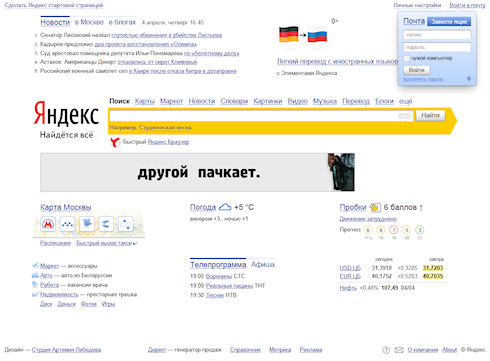Click the Недвижимость icon in services list
This screenshot has width=490, height=361.
click(35, 294)
